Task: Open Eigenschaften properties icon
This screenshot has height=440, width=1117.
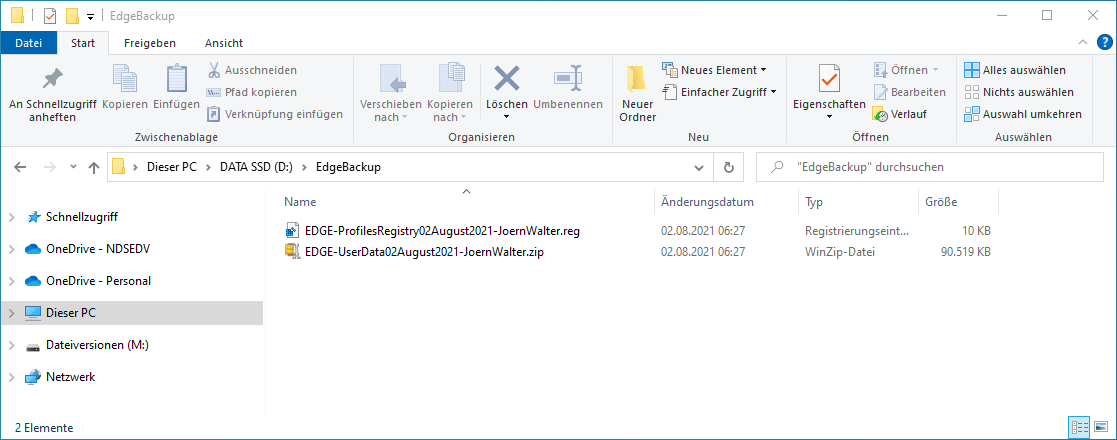Action: pyautogui.click(x=828, y=78)
